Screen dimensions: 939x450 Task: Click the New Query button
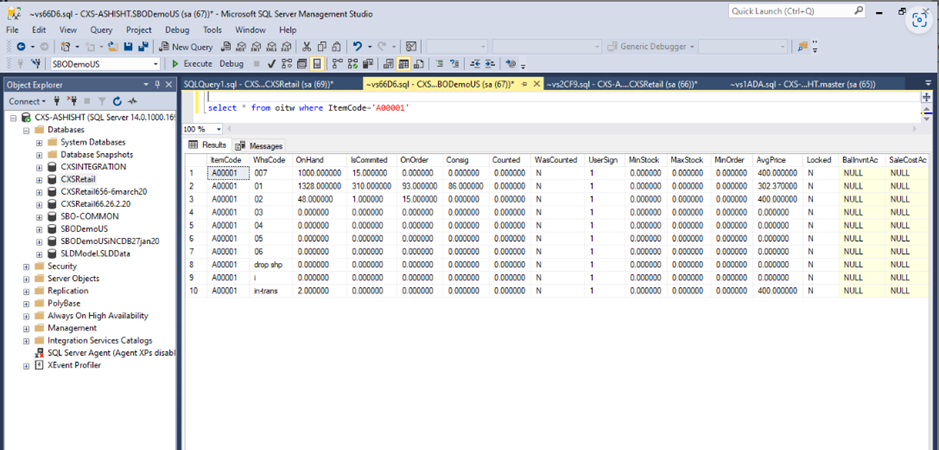[x=186, y=46]
